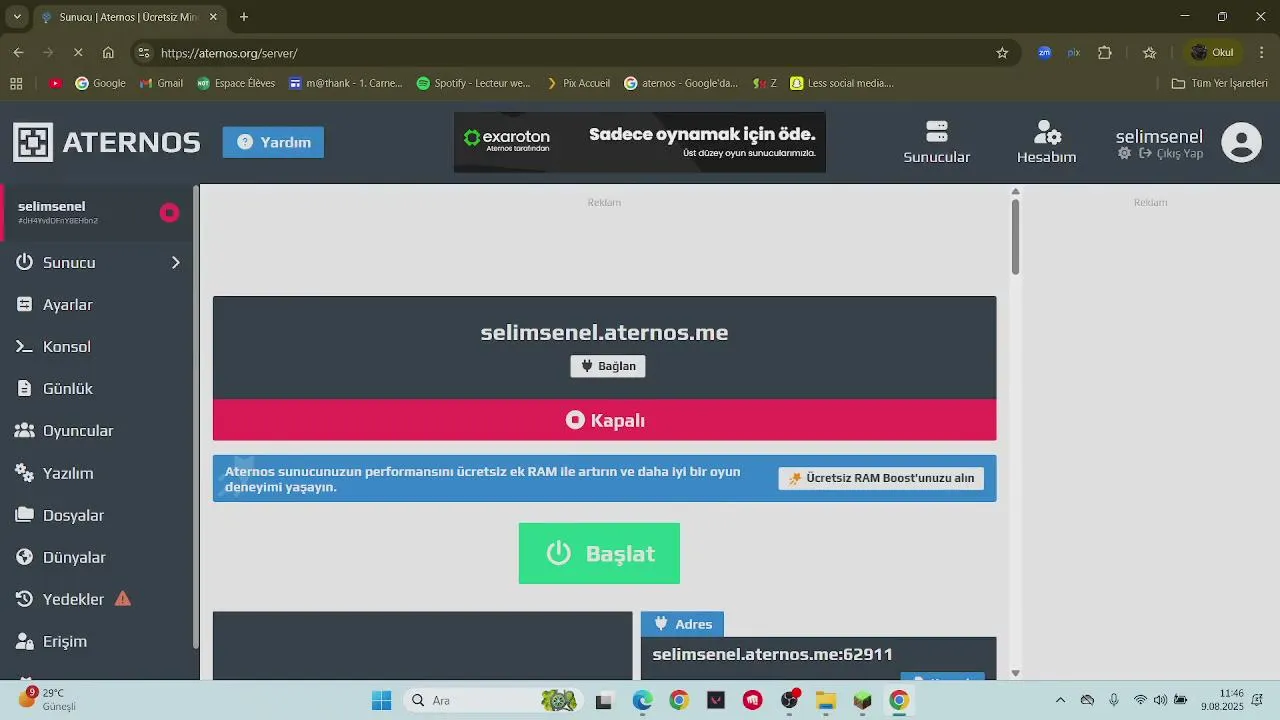Open Minecraft block icon in taskbar
This screenshot has width=1280, height=720.
click(x=862, y=700)
